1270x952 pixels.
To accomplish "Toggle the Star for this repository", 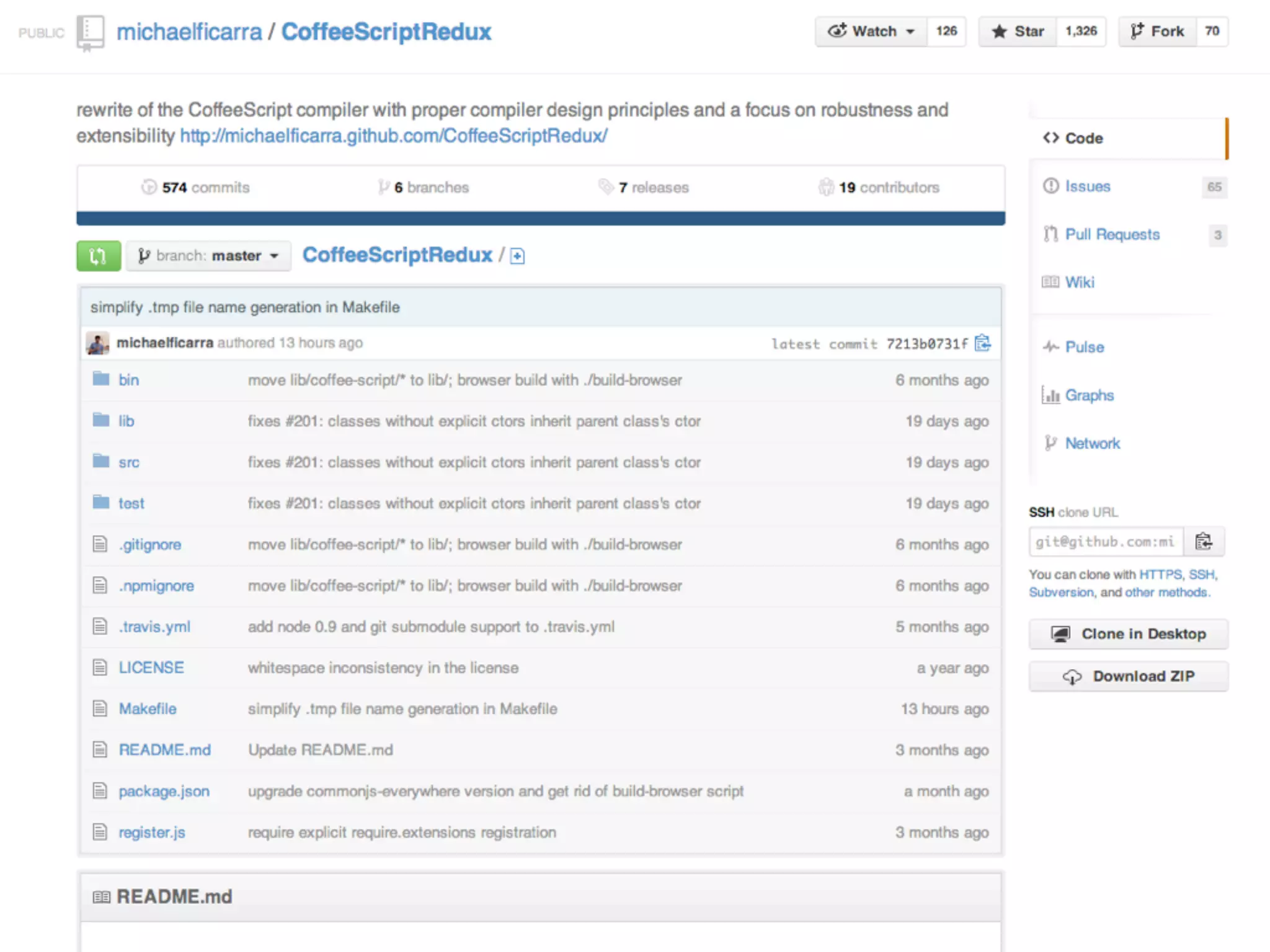I will tap(1018, 32).
